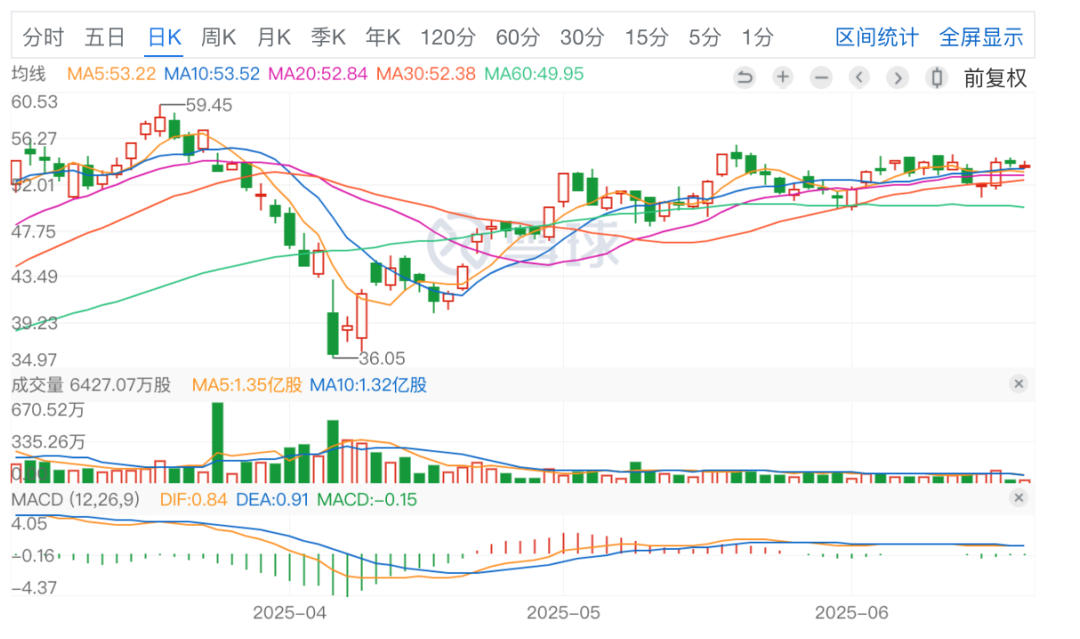Zoom in chart with plus icon

782,77
